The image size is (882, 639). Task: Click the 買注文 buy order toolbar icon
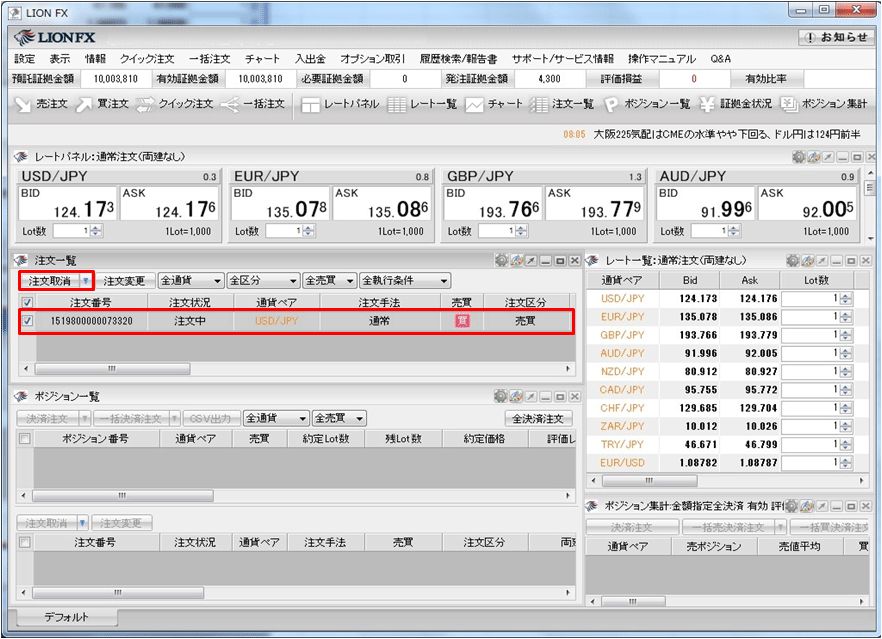[x=102, y=104]
